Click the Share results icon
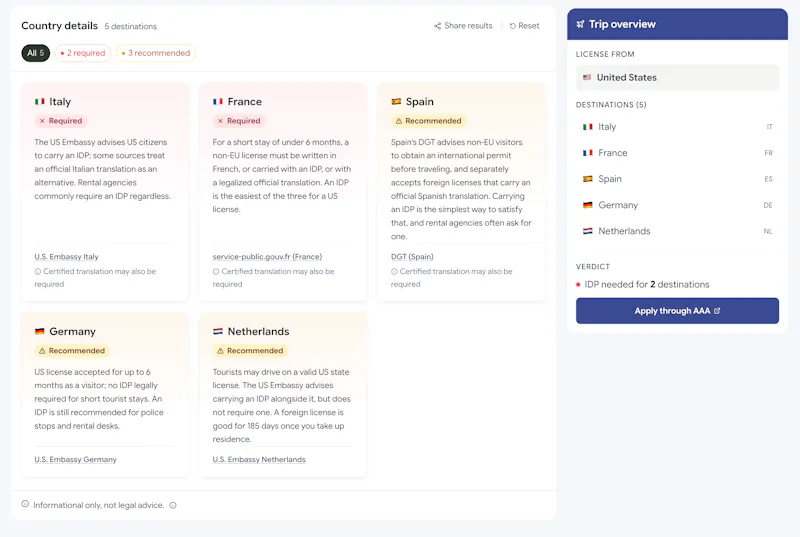The width and height of the screenshot is (800, 537). coord(437,26)
